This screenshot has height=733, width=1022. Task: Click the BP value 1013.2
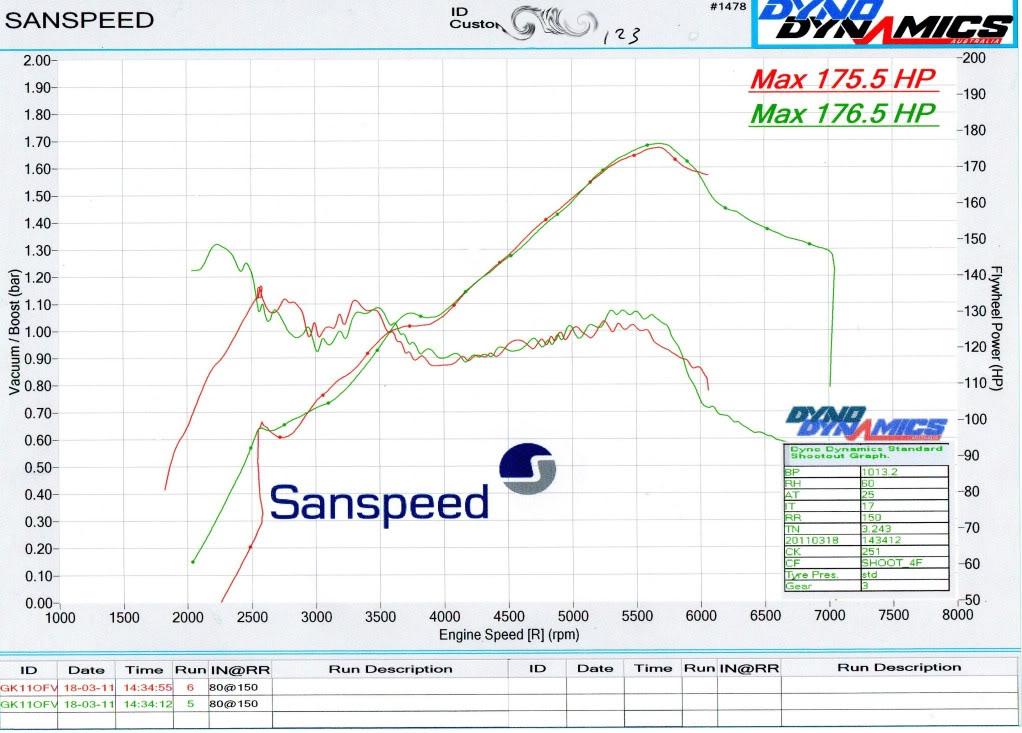(x=879, y=472)
